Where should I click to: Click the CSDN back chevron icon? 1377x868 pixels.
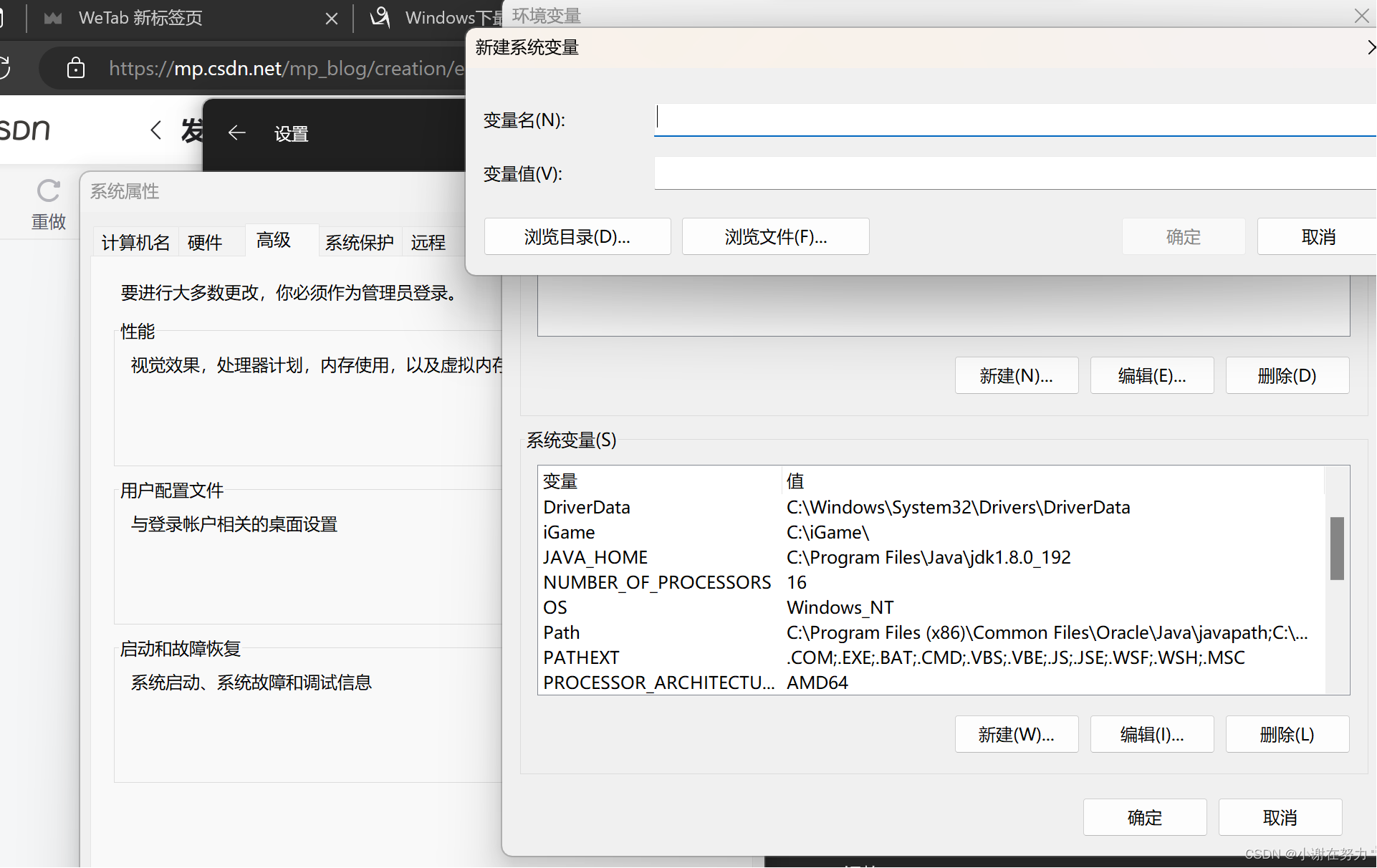click(x=155, y=130)
